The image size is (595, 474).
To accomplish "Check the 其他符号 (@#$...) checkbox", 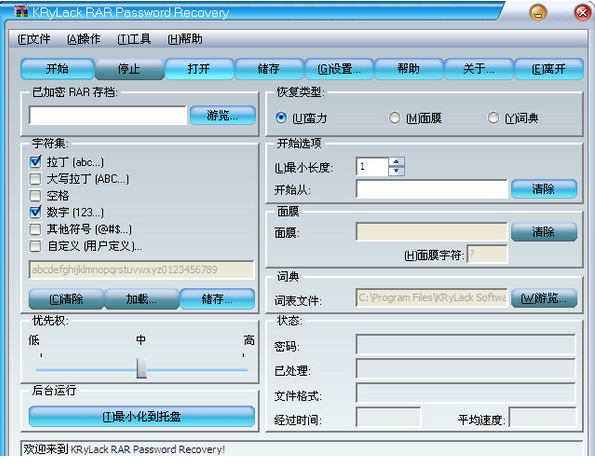I will [35, 229].
